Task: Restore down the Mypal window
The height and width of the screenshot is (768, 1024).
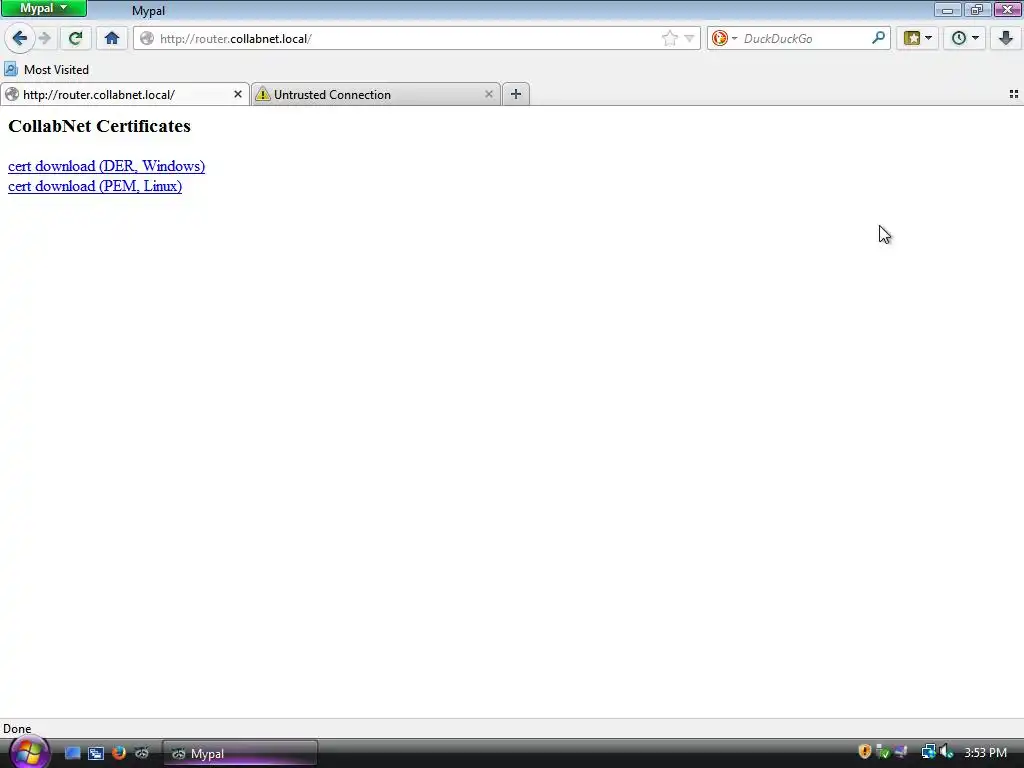Action: (977, 9)
